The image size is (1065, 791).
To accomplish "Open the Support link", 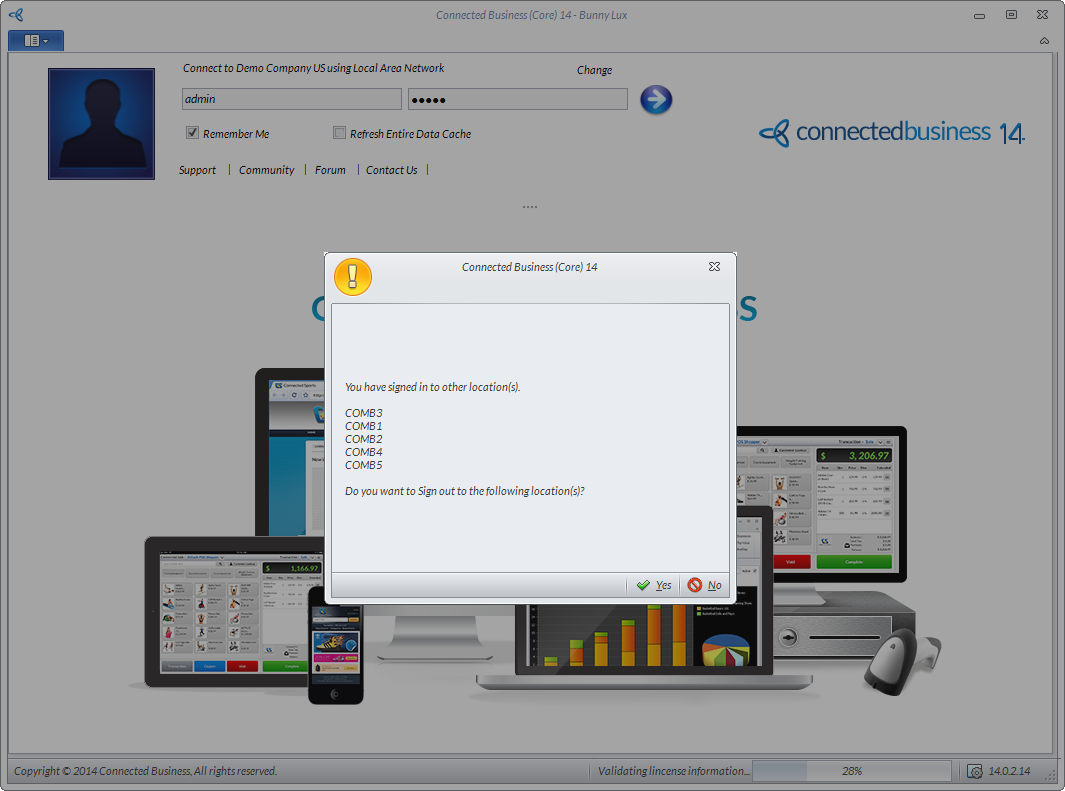I will [x=197, y=170].
